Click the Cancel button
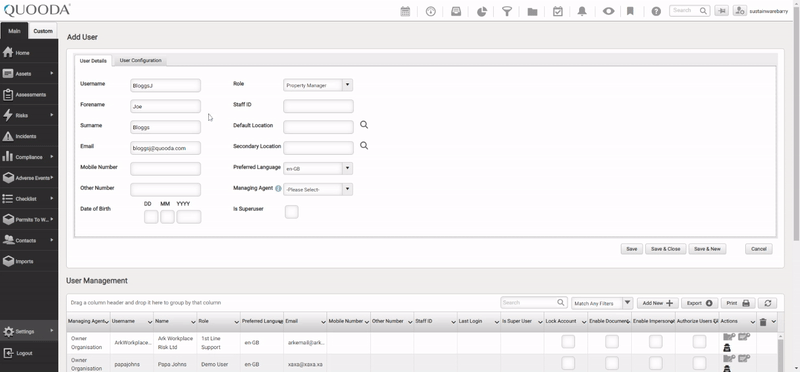The width and height of the screenshot is (800, 372). coord(759,249)
